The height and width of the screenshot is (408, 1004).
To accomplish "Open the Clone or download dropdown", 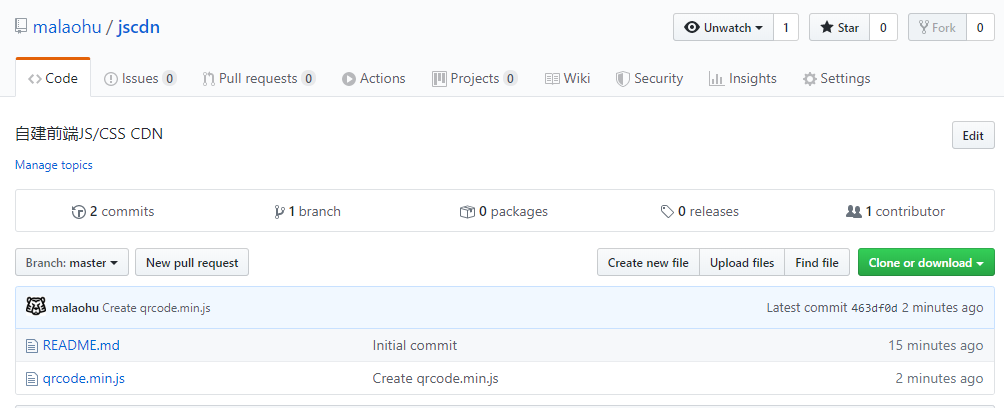I will pos(925,263).
